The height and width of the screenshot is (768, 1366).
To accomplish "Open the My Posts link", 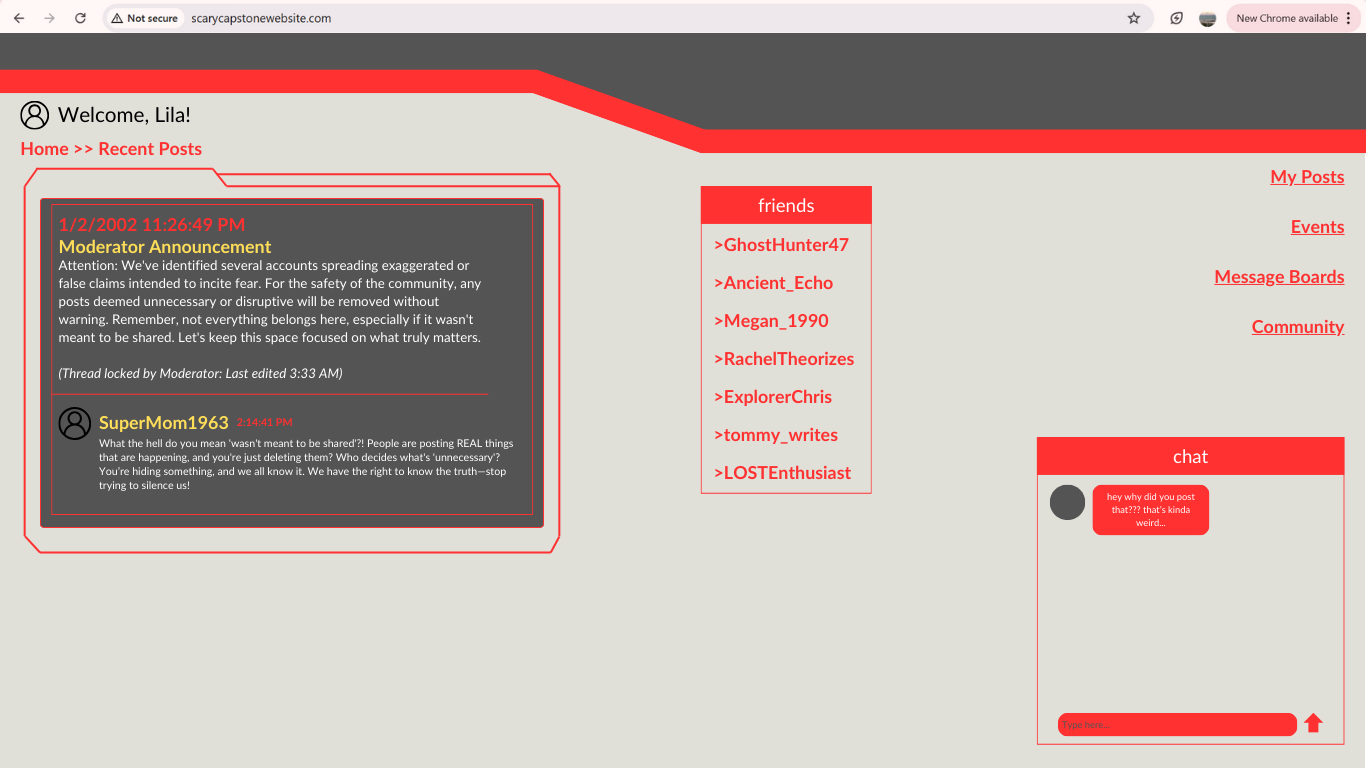I will click(1306, 177).
